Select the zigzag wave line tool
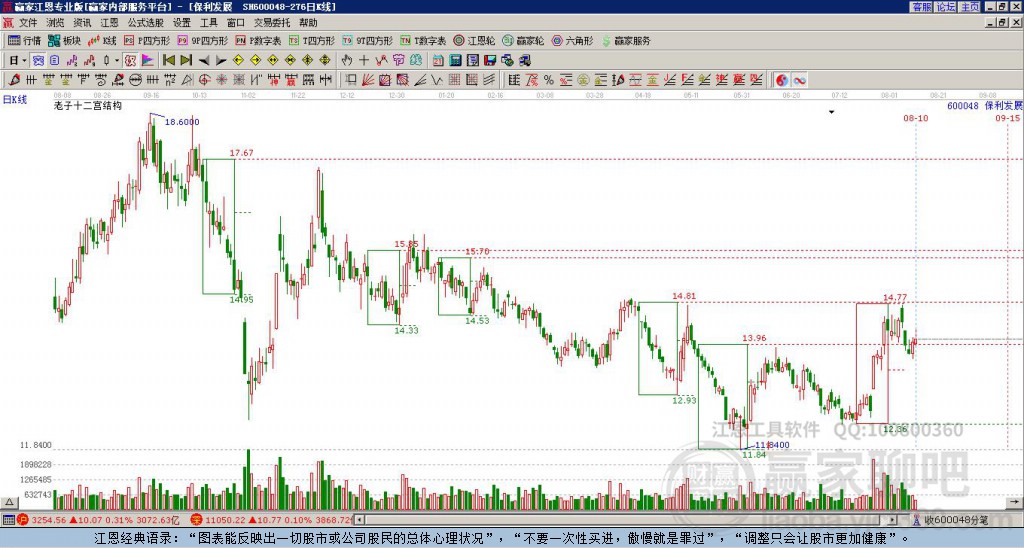 click(x=436, y=80)
